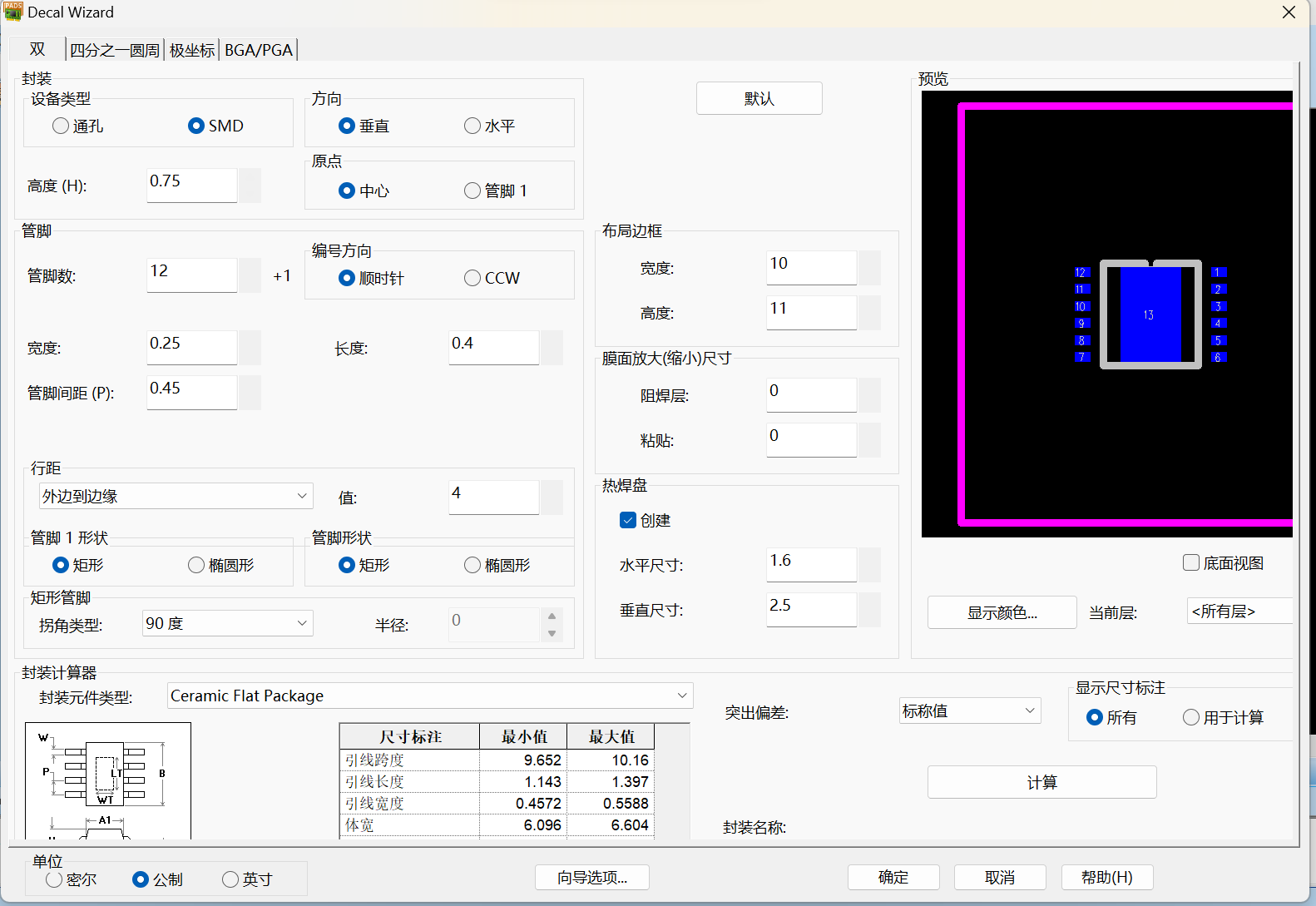Viewport: 1316px width, 906px height.
Task: Select 所有 dimension display option
Action: (x=1111, y=717)
